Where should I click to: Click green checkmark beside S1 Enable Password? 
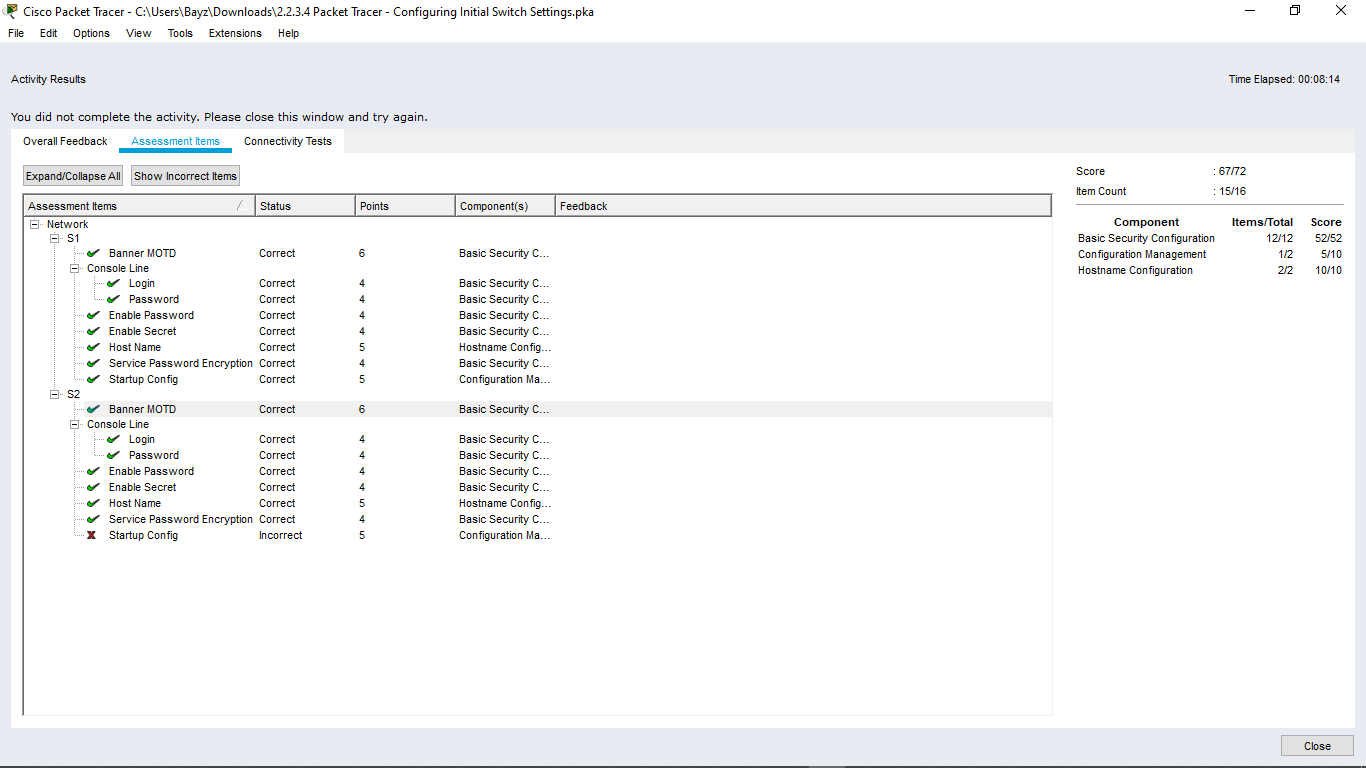point(93,315)
